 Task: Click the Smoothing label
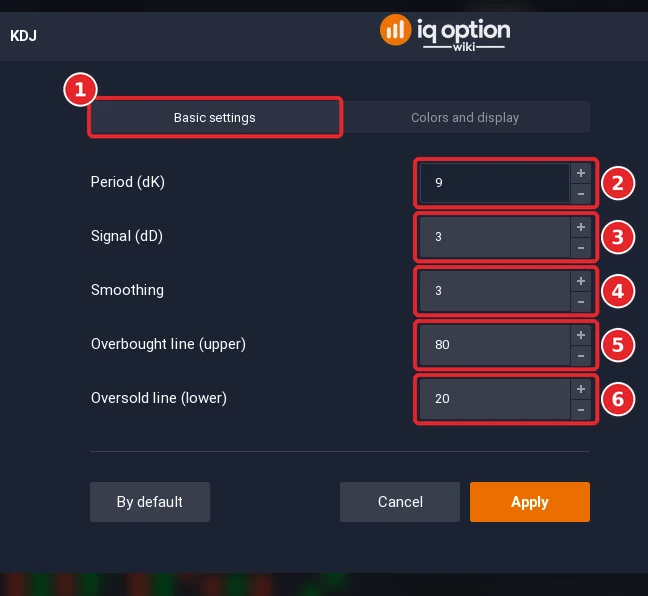pyautogui.click(x=127, y=290)
